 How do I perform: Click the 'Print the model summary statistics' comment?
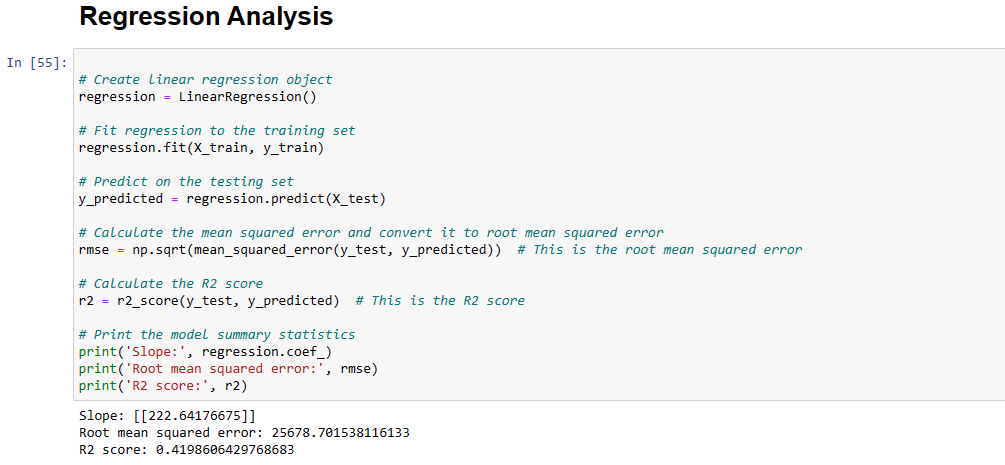217,334
